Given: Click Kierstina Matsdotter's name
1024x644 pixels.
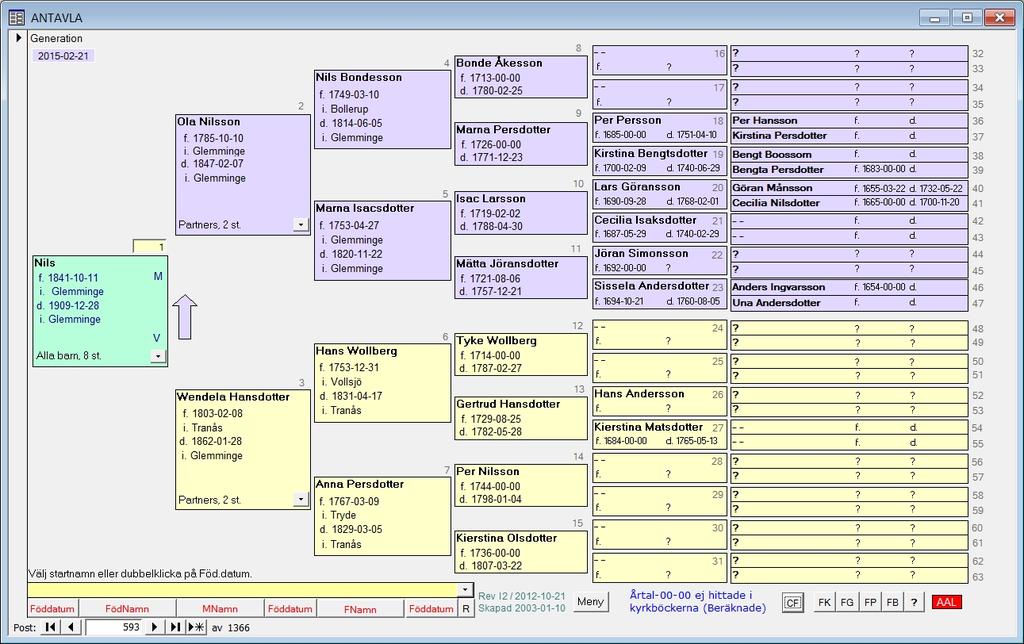Looking at the screenshot, I should (648, 427).
